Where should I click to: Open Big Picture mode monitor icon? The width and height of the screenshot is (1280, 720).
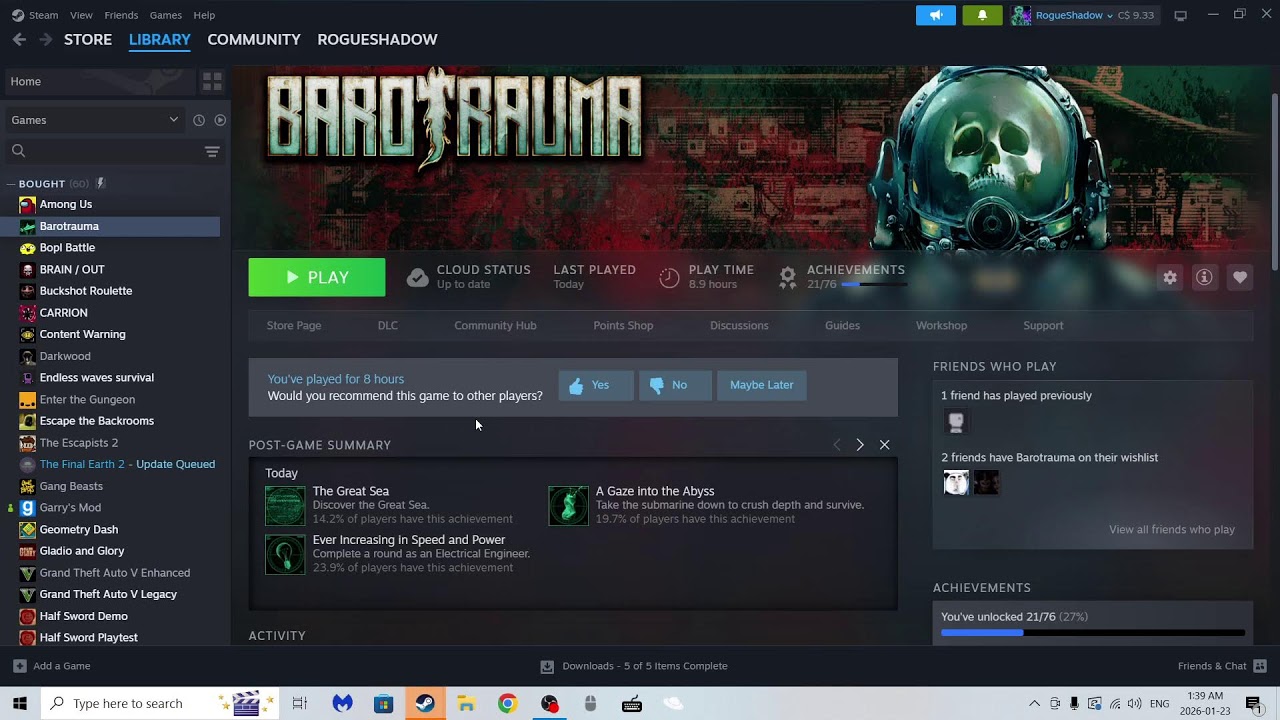click(x=1180, y=15)
